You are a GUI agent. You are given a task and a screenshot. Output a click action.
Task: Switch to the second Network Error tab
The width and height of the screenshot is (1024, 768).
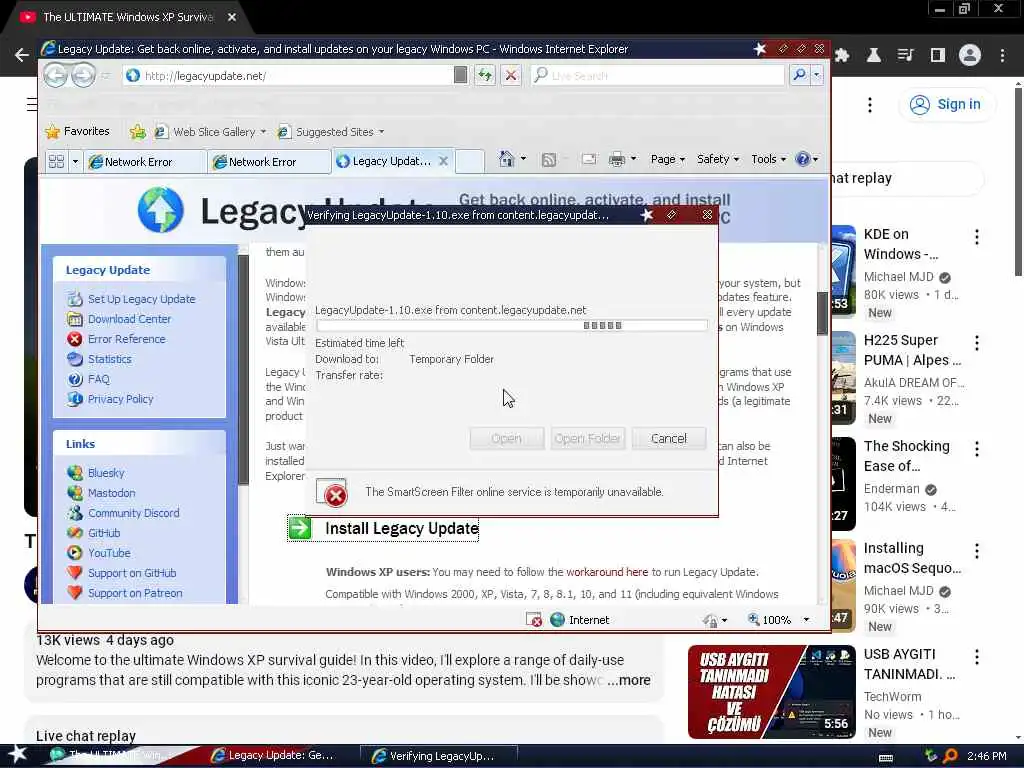coord(269,162)
